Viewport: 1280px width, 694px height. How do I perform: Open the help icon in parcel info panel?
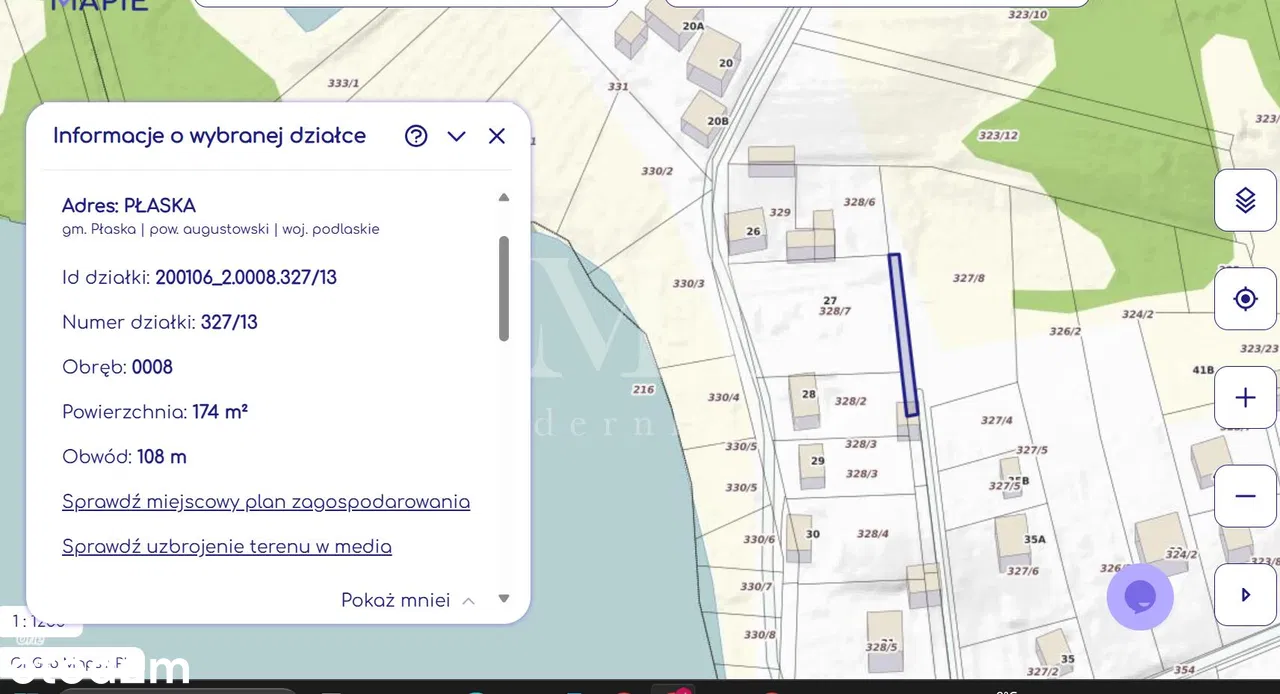click(x=416, y=136)
